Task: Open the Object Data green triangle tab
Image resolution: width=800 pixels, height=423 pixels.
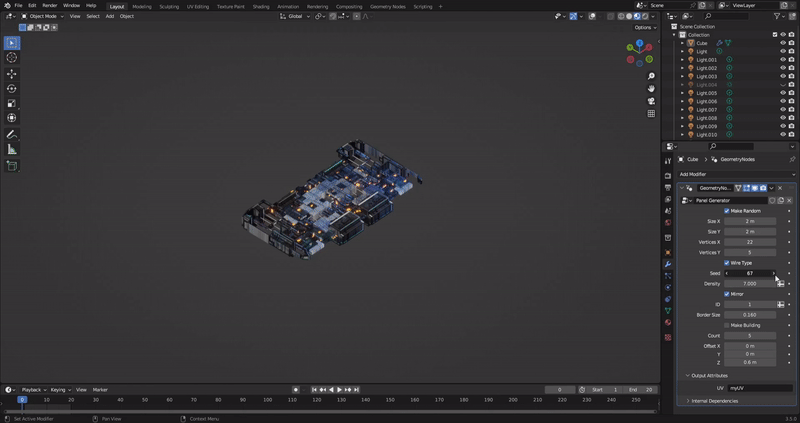Action: (x=668, y=311)
